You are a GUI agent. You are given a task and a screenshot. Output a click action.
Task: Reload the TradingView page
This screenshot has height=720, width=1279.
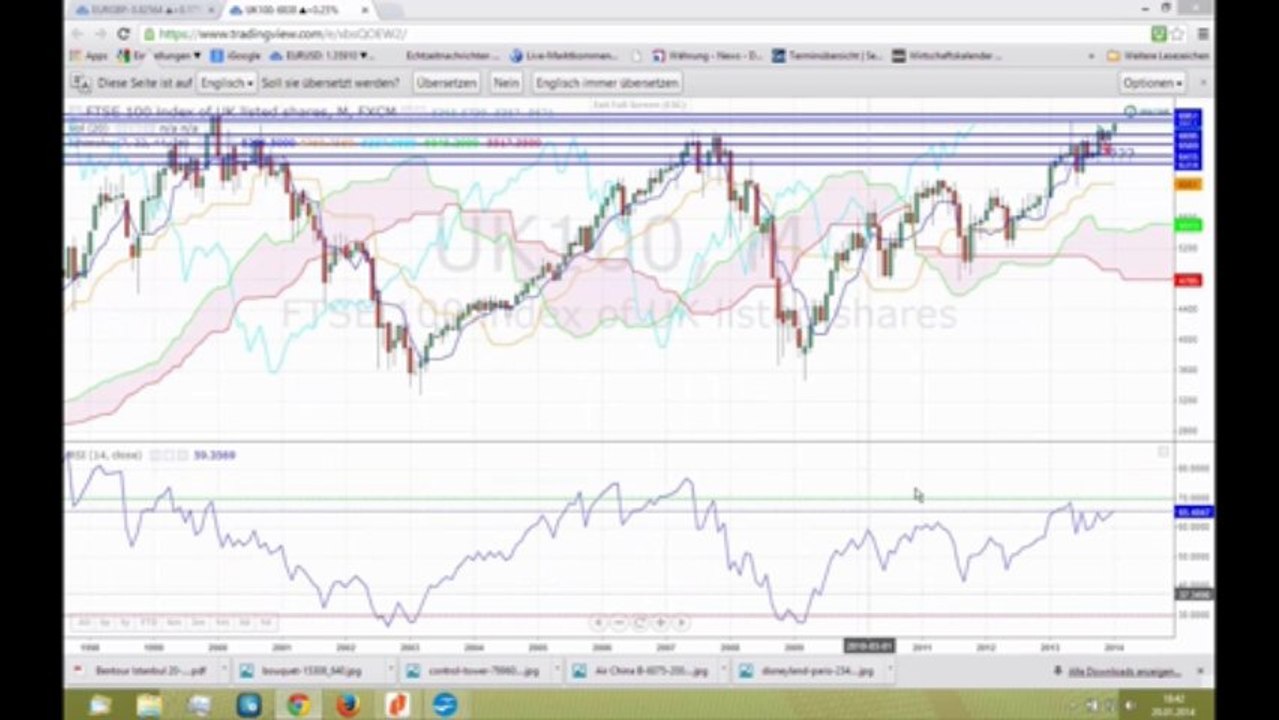click(x=123, y=34)
